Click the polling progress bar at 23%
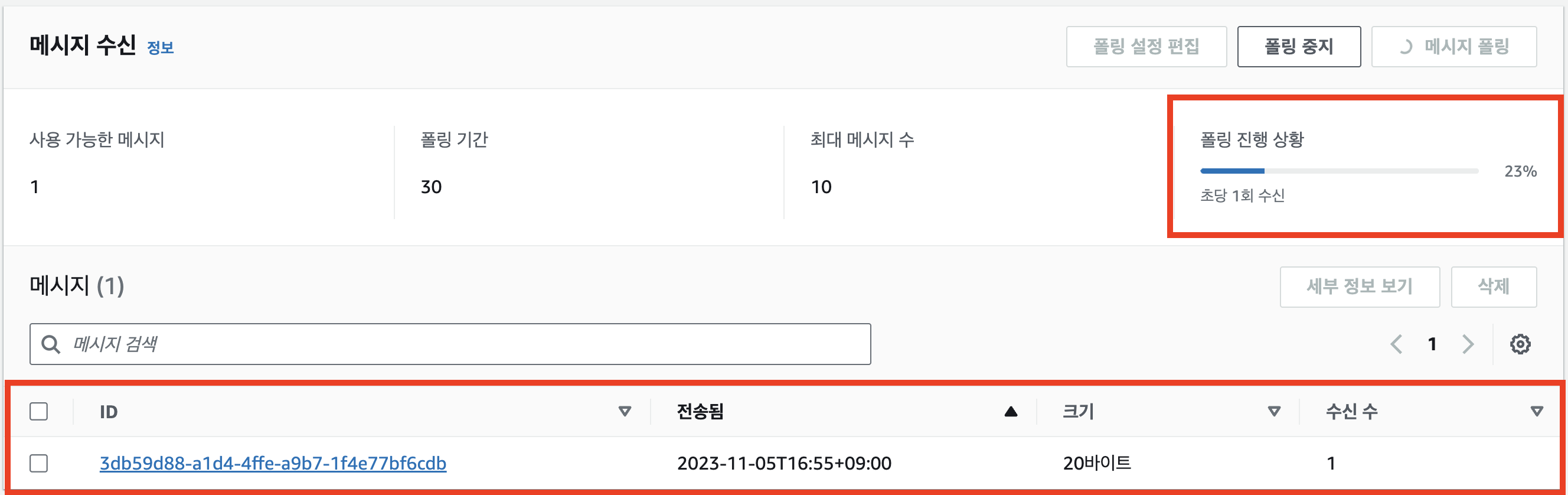The height and width of the screenshot is (495, 1568). [x=1339, y=171]
